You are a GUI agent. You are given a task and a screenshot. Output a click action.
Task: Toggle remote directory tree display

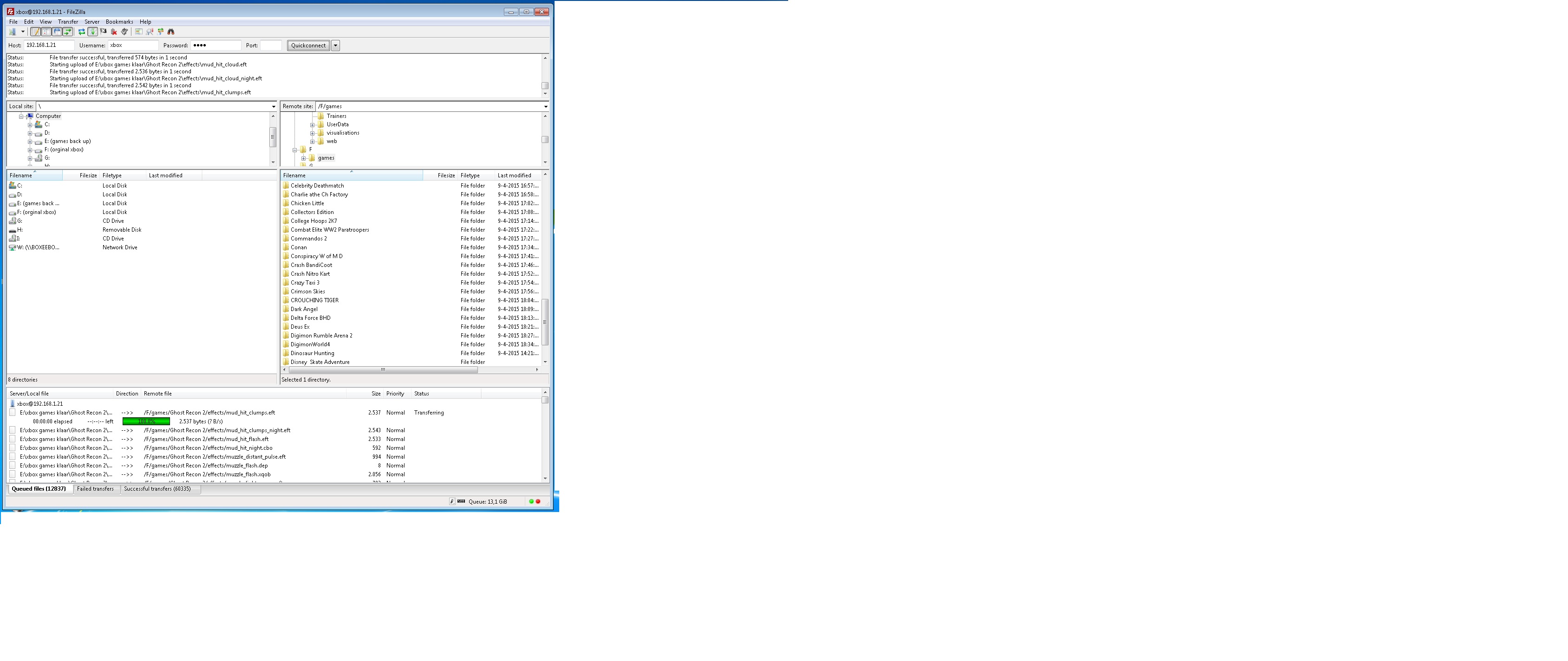pos(57,32)
